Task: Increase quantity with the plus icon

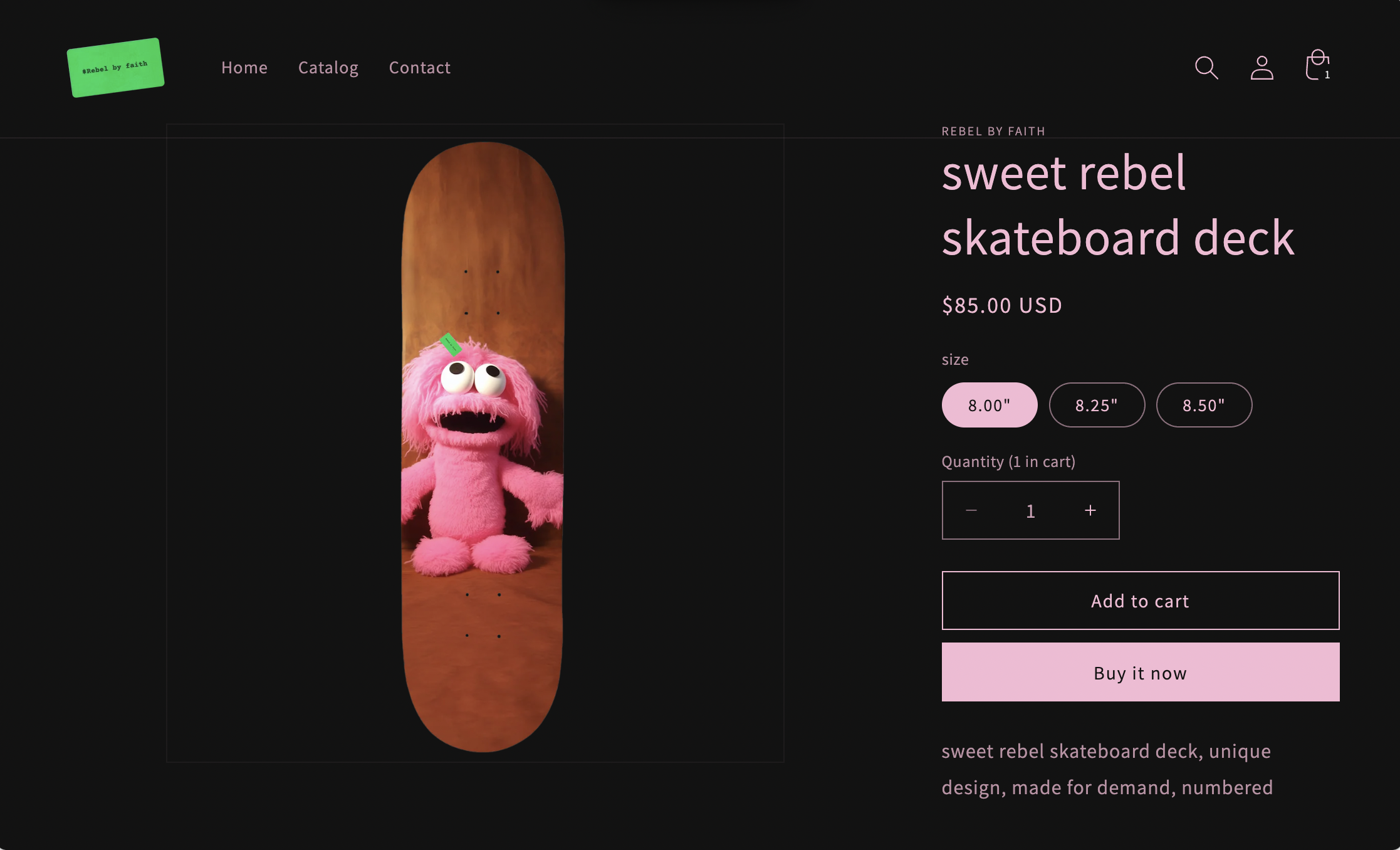Action: click(1090, 510)
